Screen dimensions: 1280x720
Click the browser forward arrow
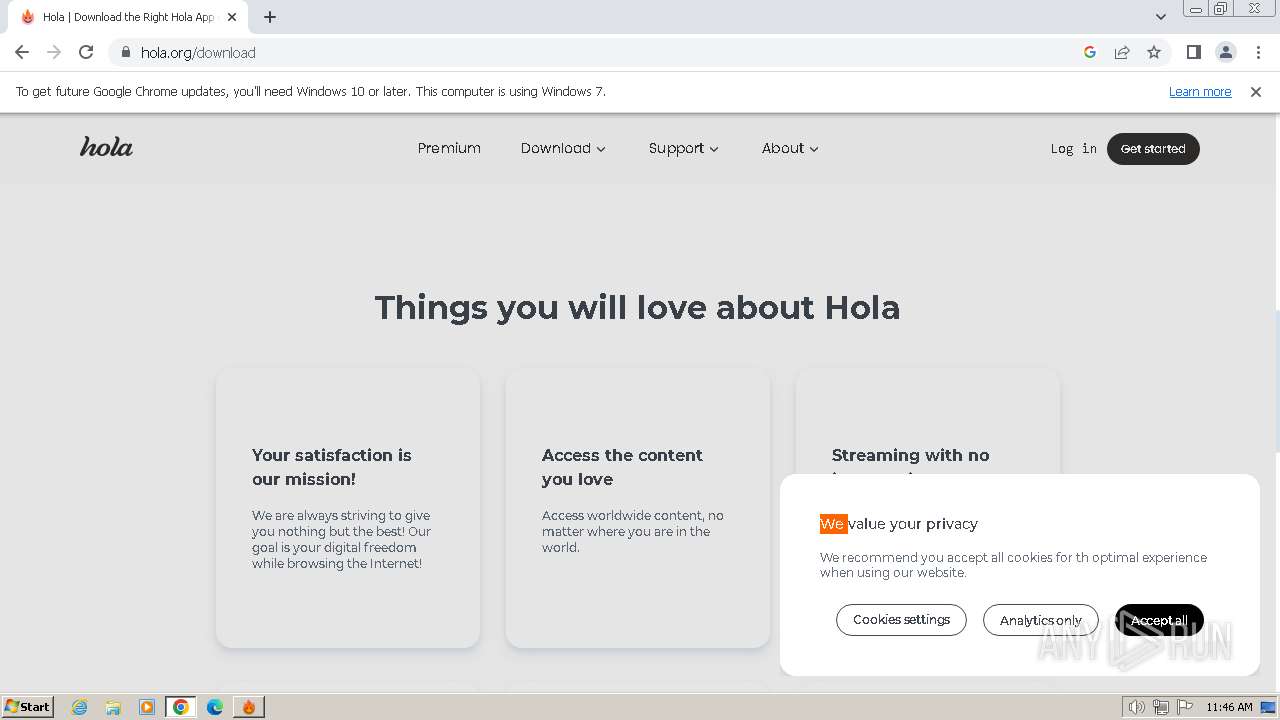(54, 52)
